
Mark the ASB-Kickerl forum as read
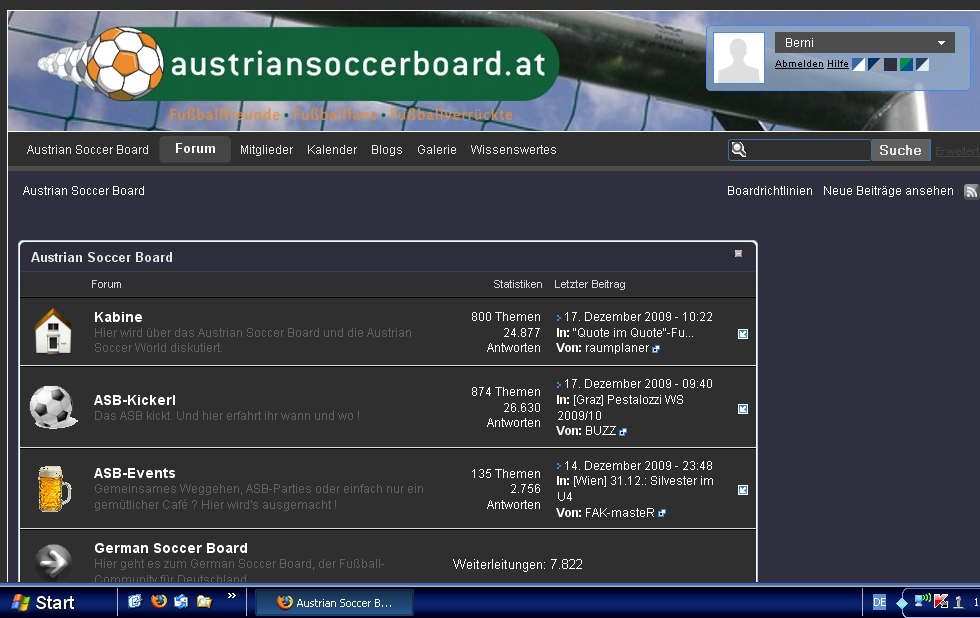coord(742,409)
